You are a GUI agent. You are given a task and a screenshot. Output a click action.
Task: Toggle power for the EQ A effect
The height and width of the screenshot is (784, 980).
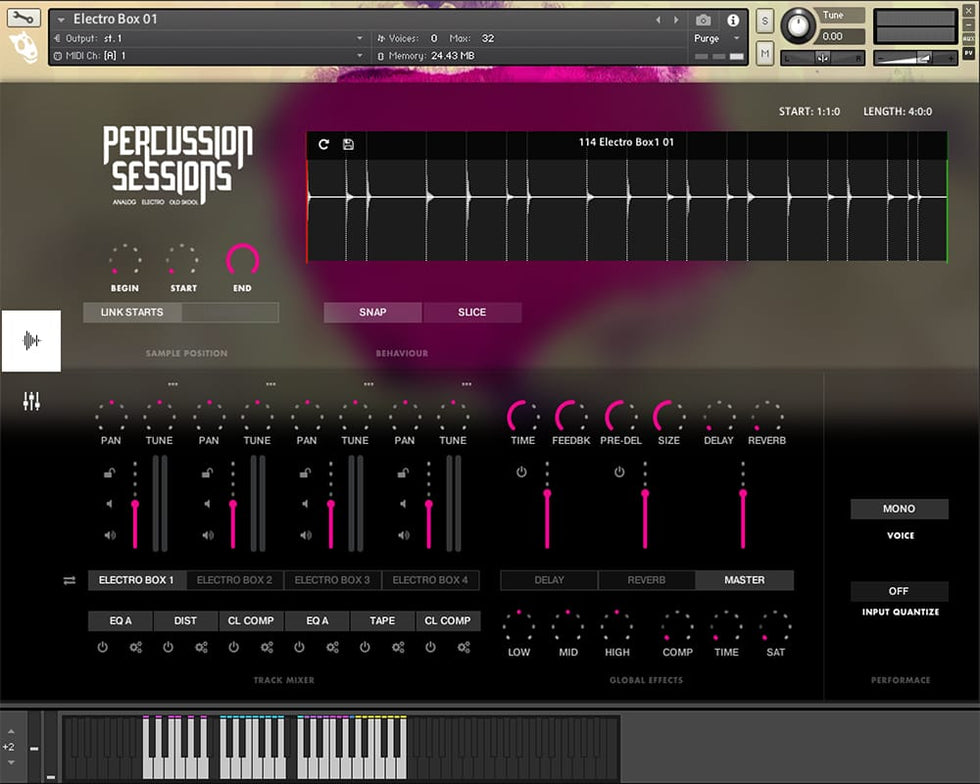click(x=102, y=647)
